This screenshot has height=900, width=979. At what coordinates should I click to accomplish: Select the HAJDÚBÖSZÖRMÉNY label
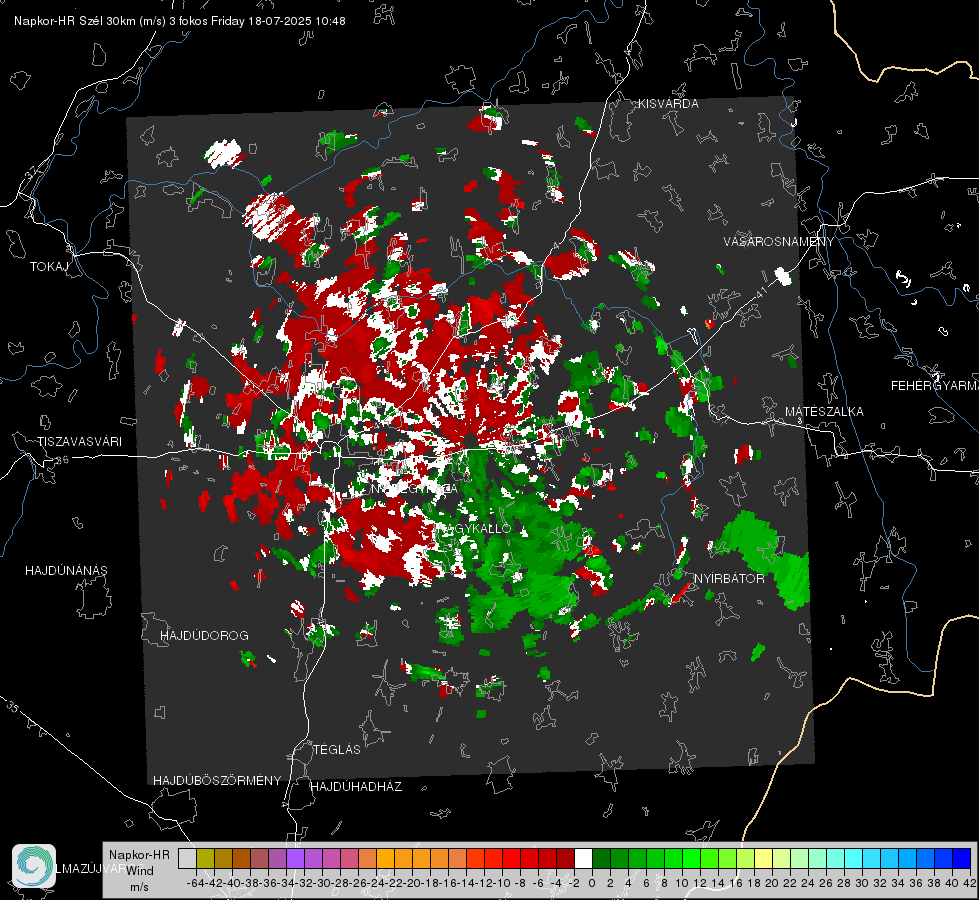pyautogui.click(x=217, y=781)
